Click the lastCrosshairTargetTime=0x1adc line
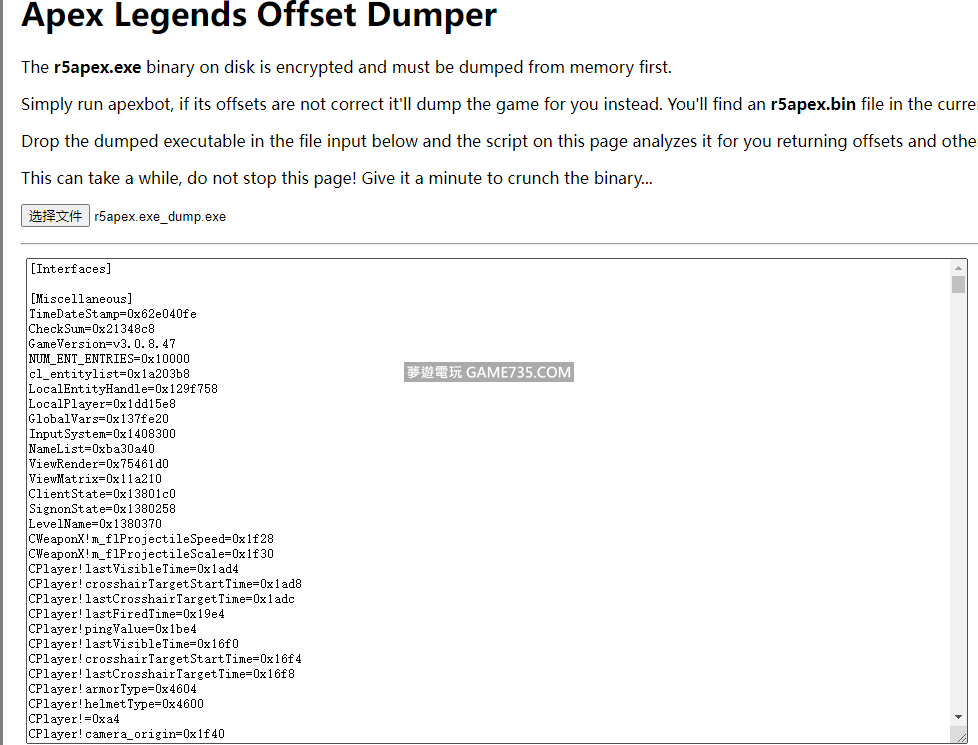This screenshot has height=745, width=978. coord(162,598)
